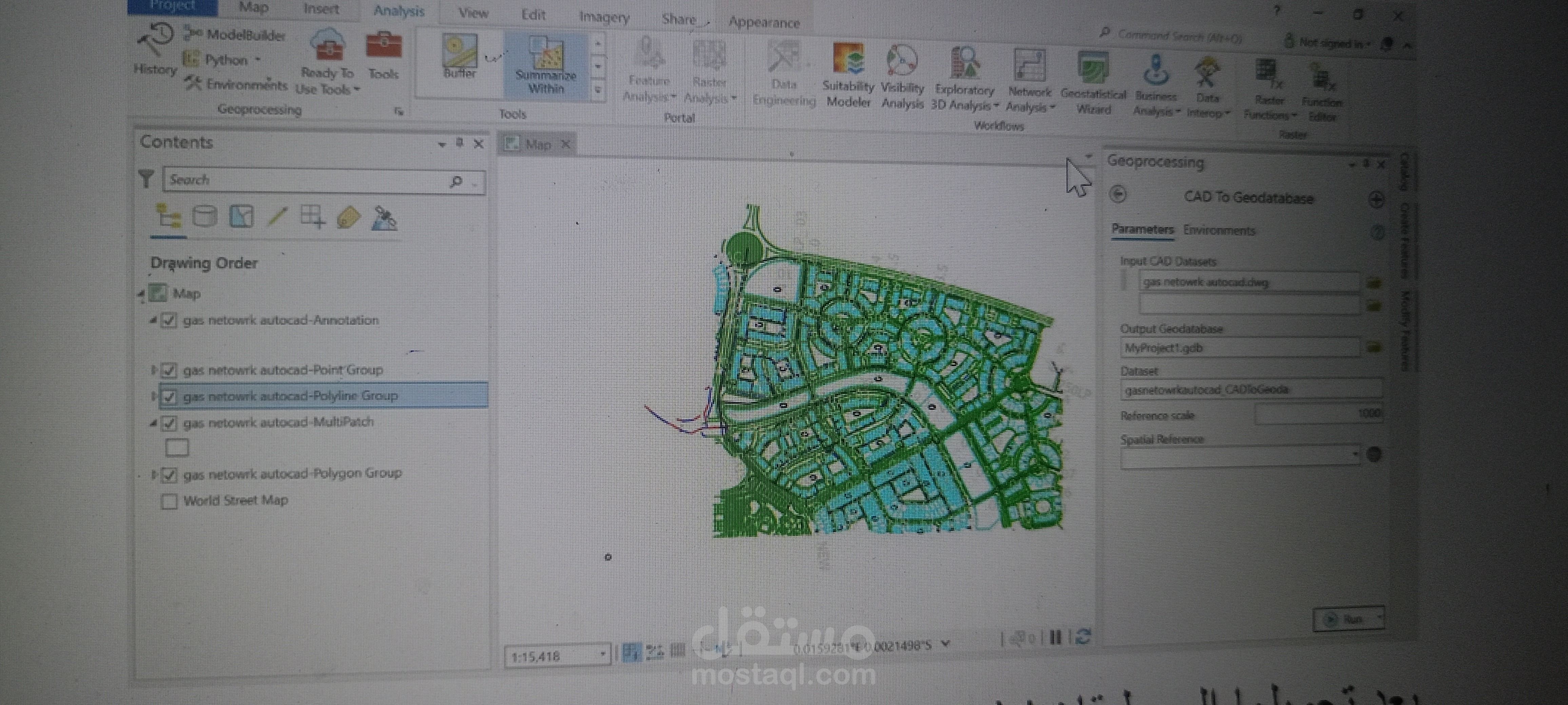Toggle the gas netowrk autocad-MultiPatch layer checkbox
This screenshot has width=1568, height=705.
169,423
